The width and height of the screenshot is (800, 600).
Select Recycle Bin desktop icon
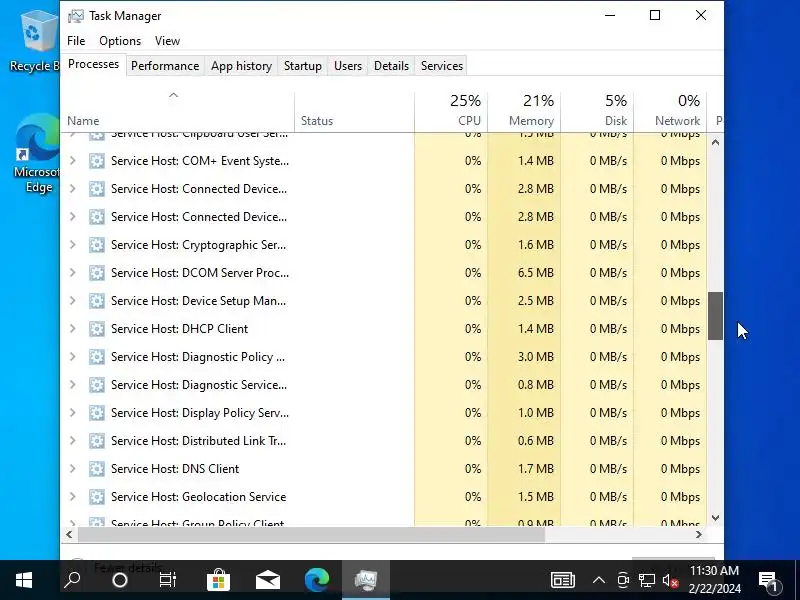pyautogui.click(x=35, y=43)
